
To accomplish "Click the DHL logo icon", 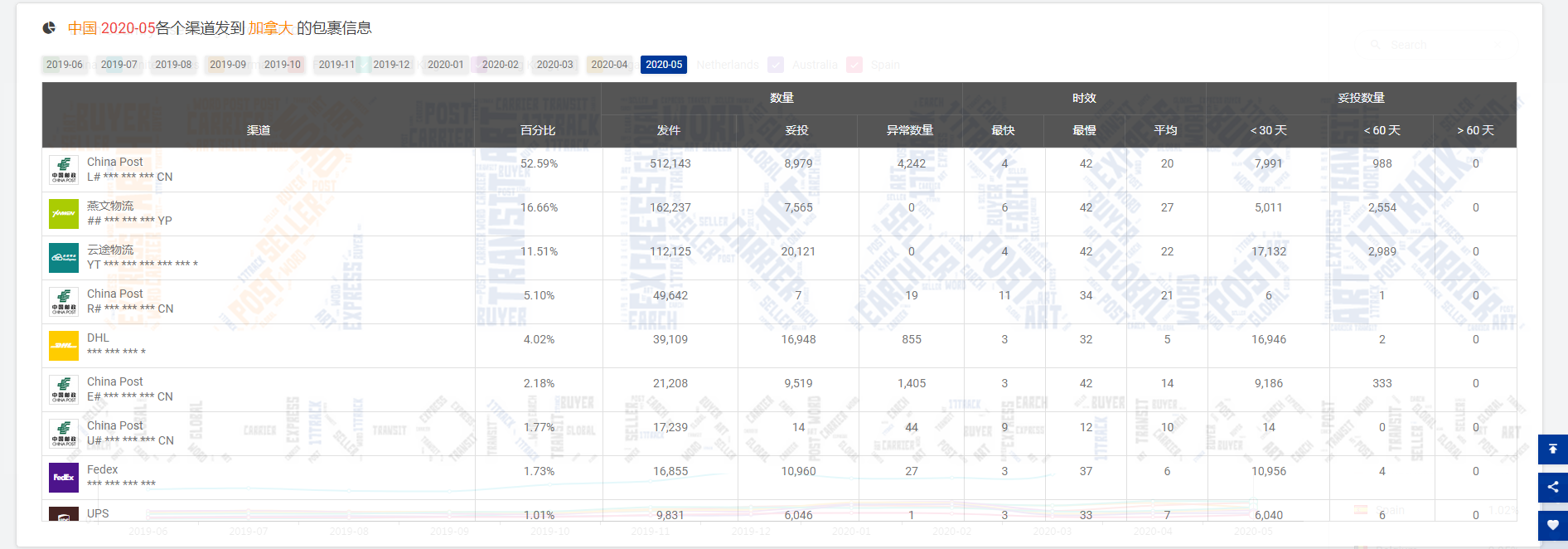I will (x=64, y=346).
